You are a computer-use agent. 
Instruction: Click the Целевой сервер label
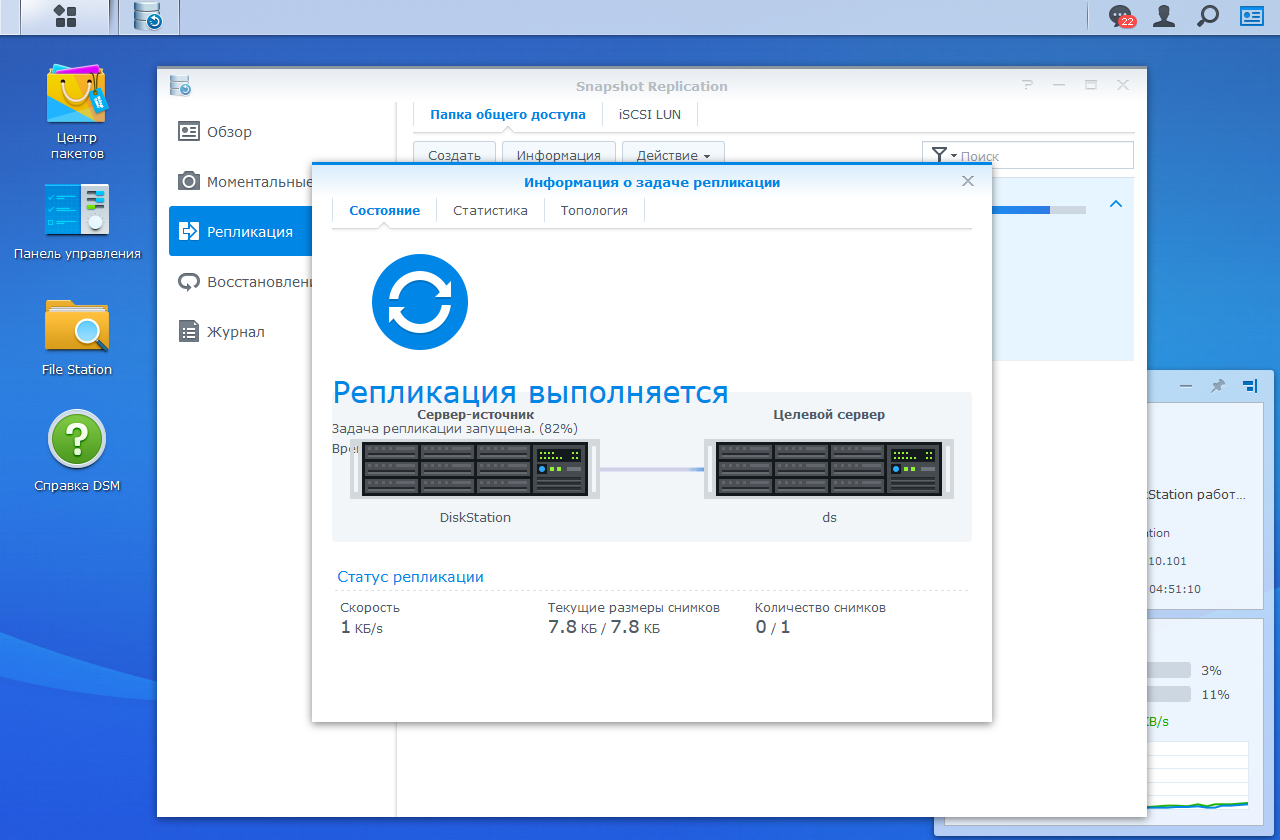829,414
